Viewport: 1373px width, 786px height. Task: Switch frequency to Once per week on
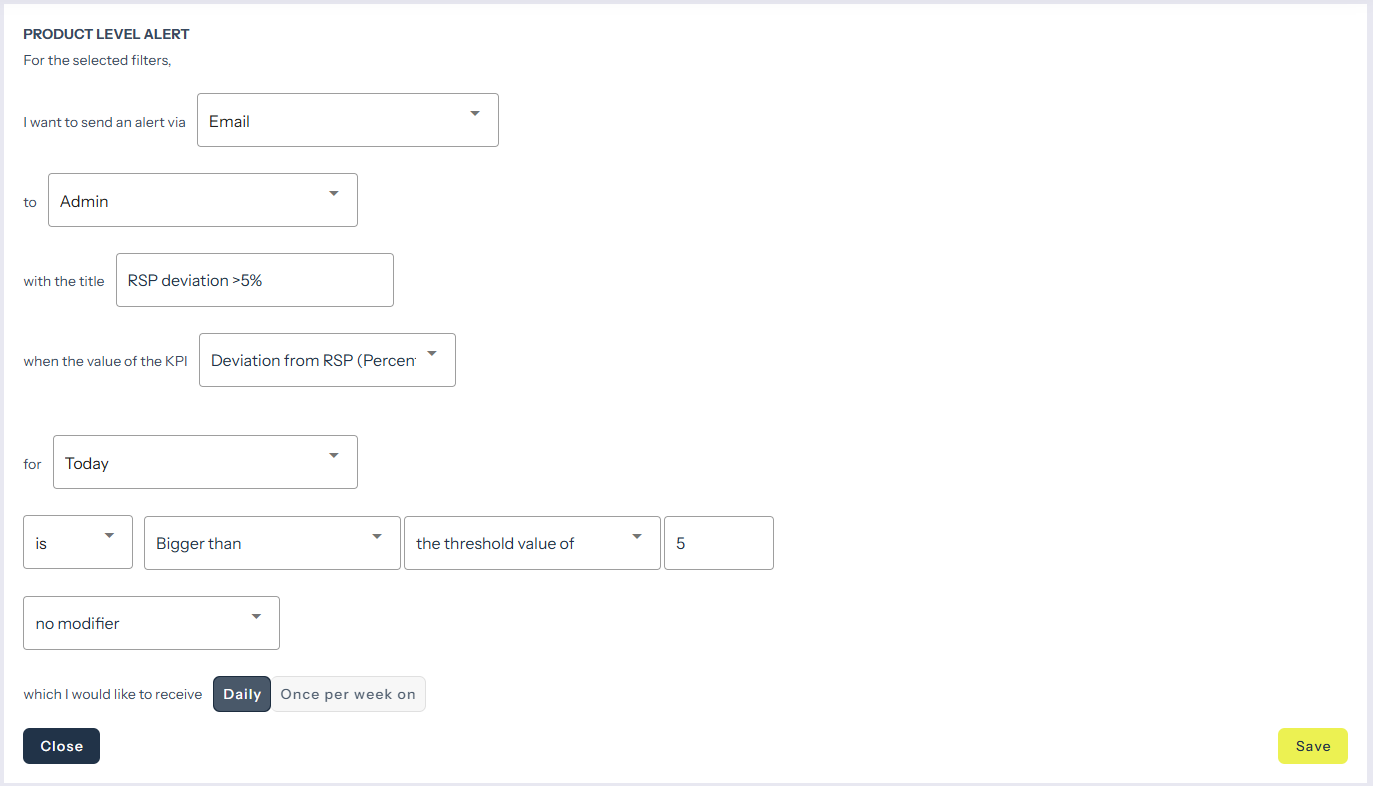point(348,694)
